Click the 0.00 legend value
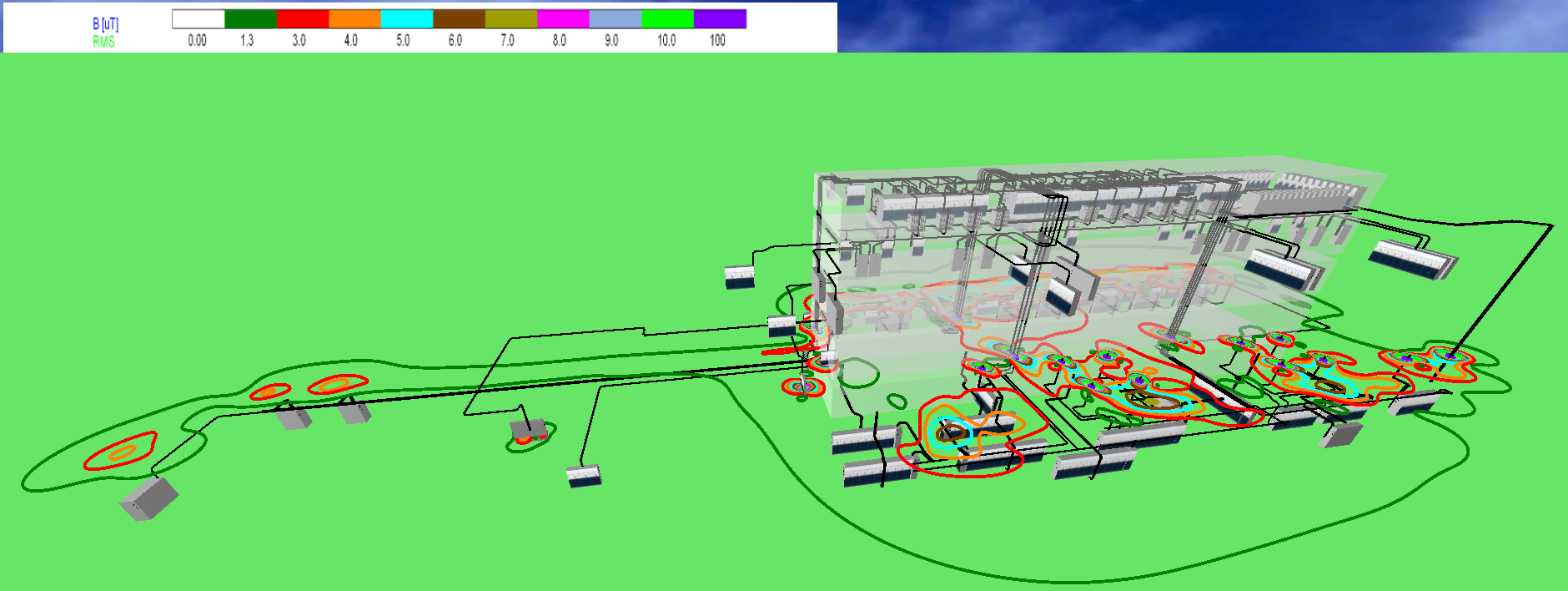1568x591 pixels. coord(197,40)
